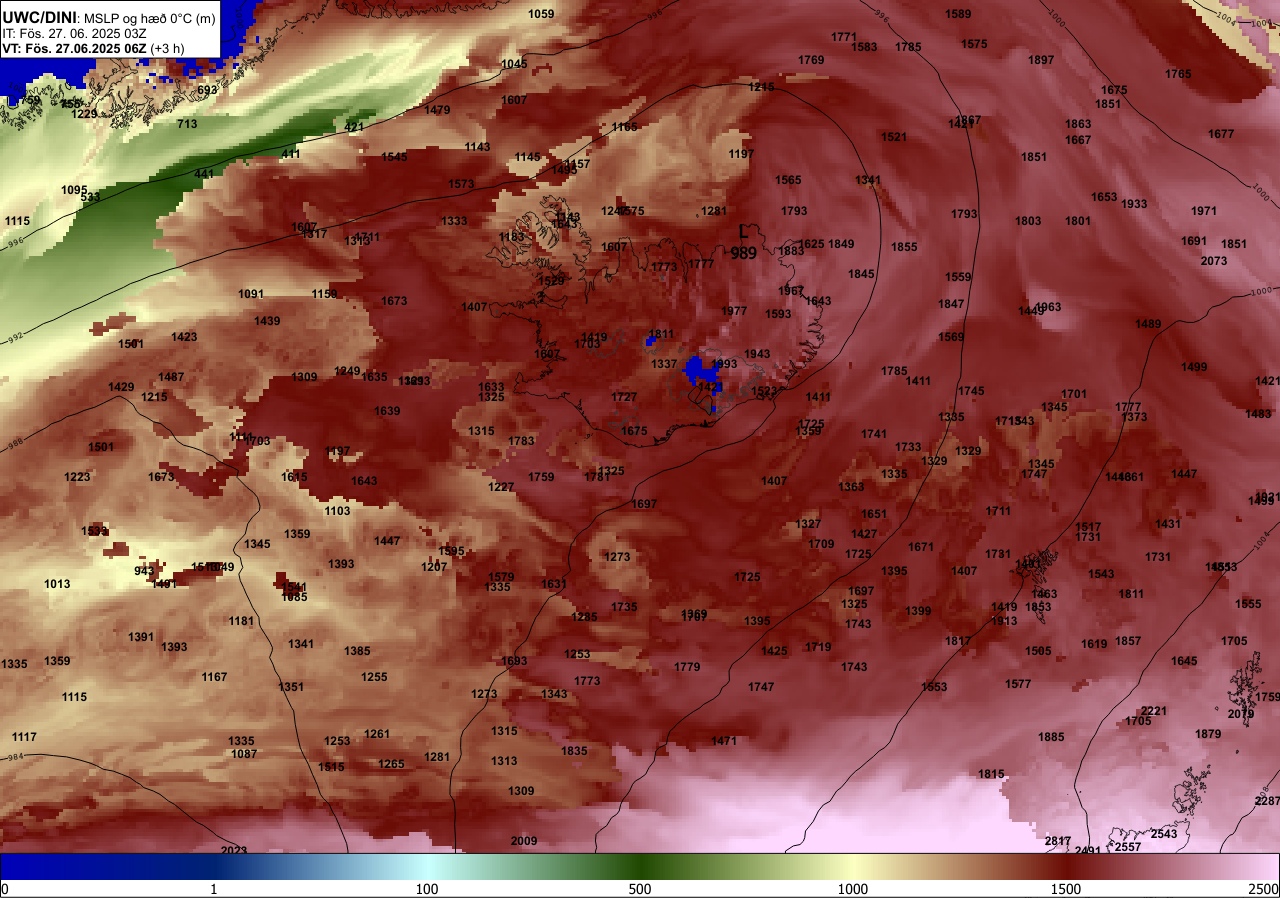This screenshot has height=898, width=1280.
Task: Click the height value 2221
Action: point(1154,711)
